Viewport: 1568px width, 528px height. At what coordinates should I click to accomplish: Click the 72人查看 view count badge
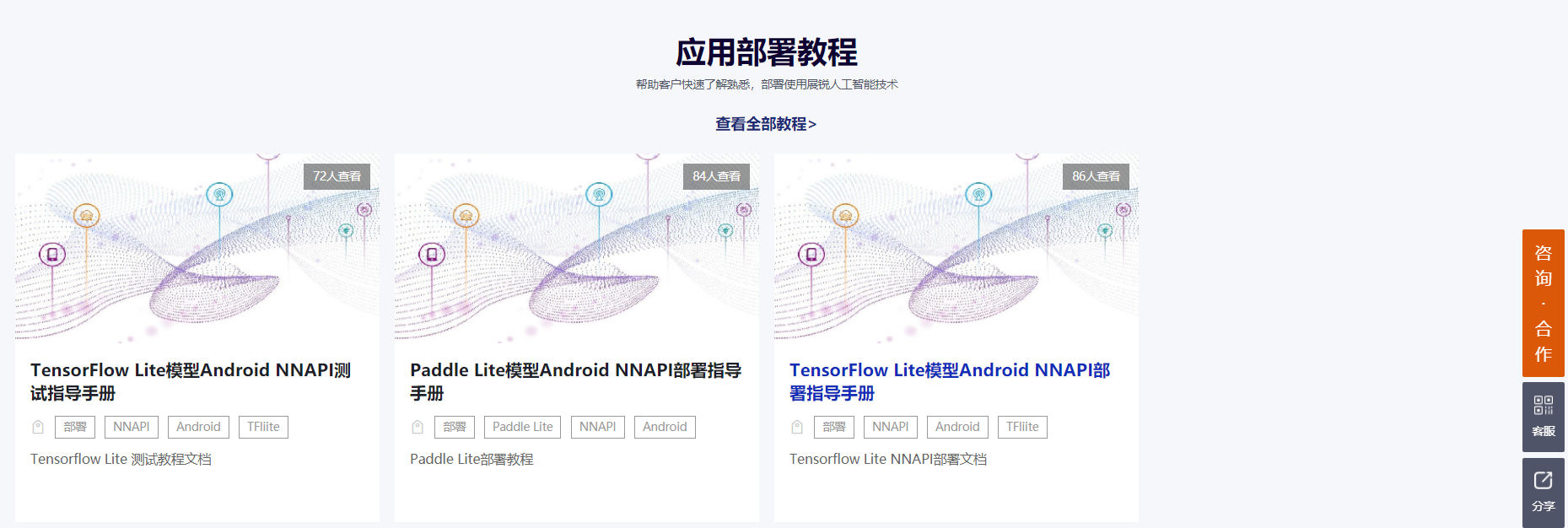pos(337,176)
